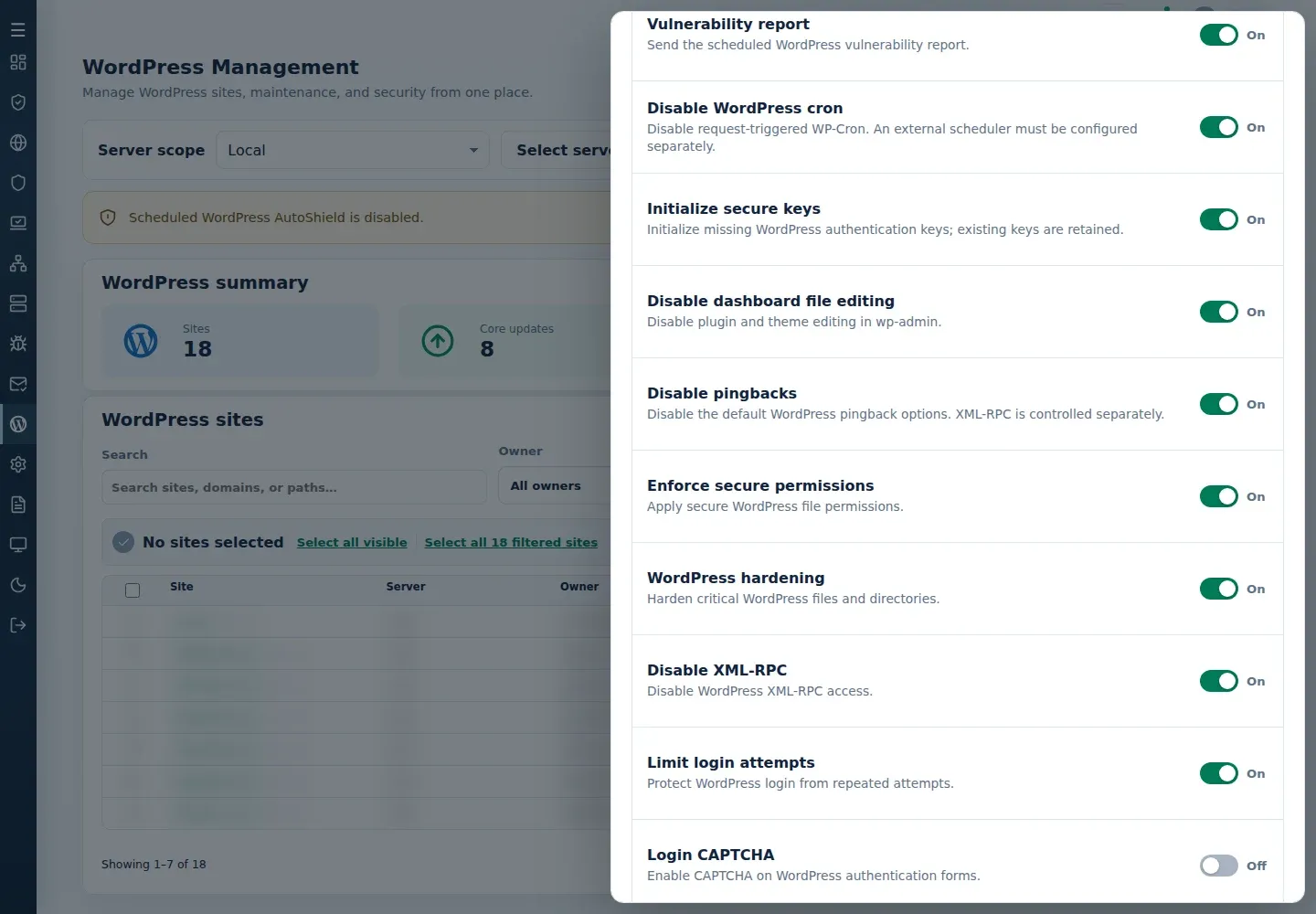Screen dimensions: 1316x914
Task: Click the WordPress sites heading
Action: pos(183,420)
